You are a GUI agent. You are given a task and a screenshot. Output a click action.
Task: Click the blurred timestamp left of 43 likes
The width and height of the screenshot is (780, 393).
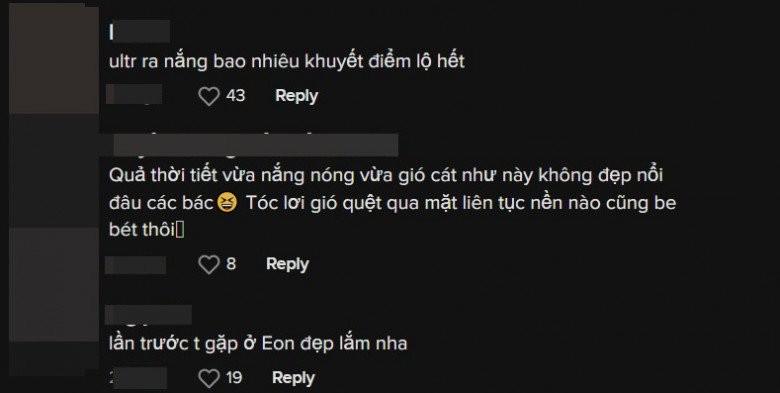tap(134, 94)
